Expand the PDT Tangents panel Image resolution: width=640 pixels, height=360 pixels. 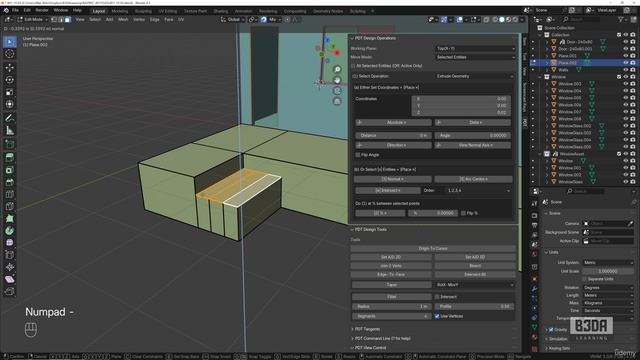coord(367,329)
